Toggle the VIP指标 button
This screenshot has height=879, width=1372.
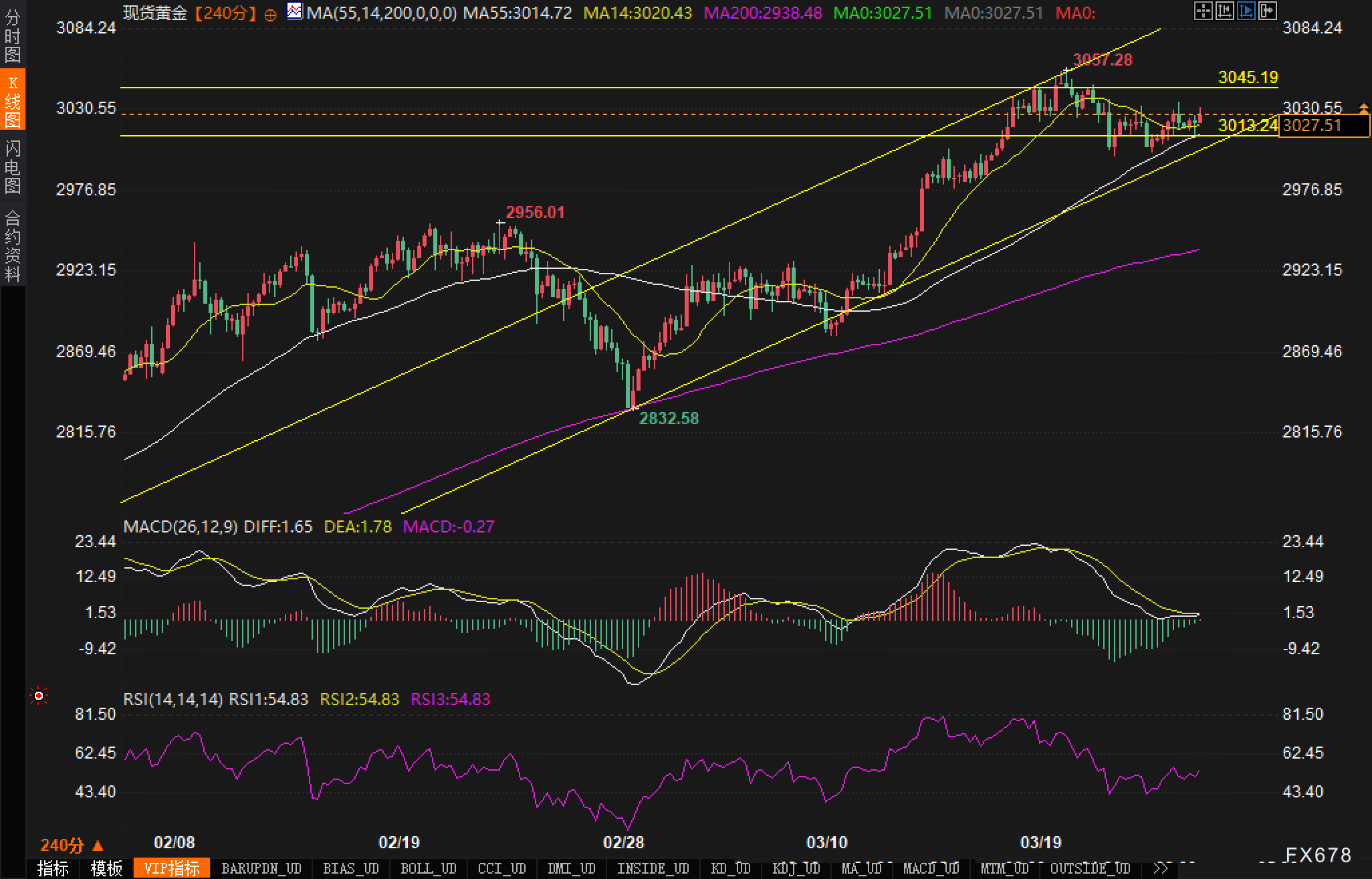click(172, 868)
